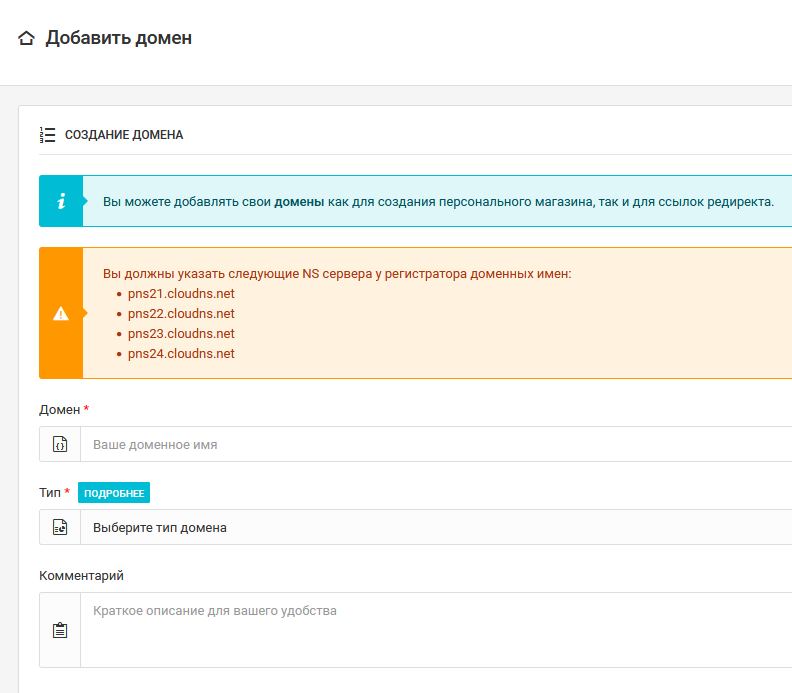Click the braces icon in Домен field
792x693 pixels.
[x=60, y=444]
